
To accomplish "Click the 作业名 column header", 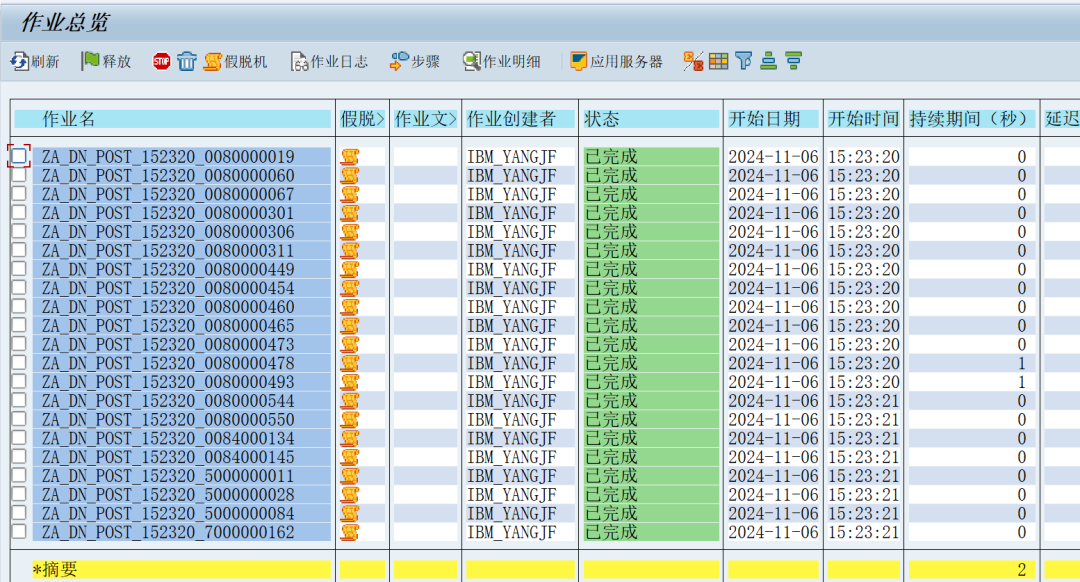I will pos(172,119).
